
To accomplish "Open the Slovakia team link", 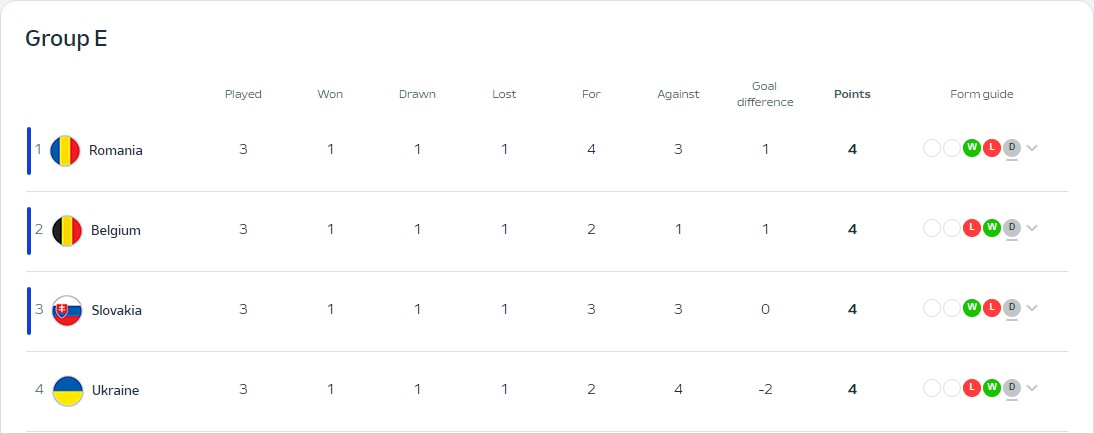I will [117, 310].
